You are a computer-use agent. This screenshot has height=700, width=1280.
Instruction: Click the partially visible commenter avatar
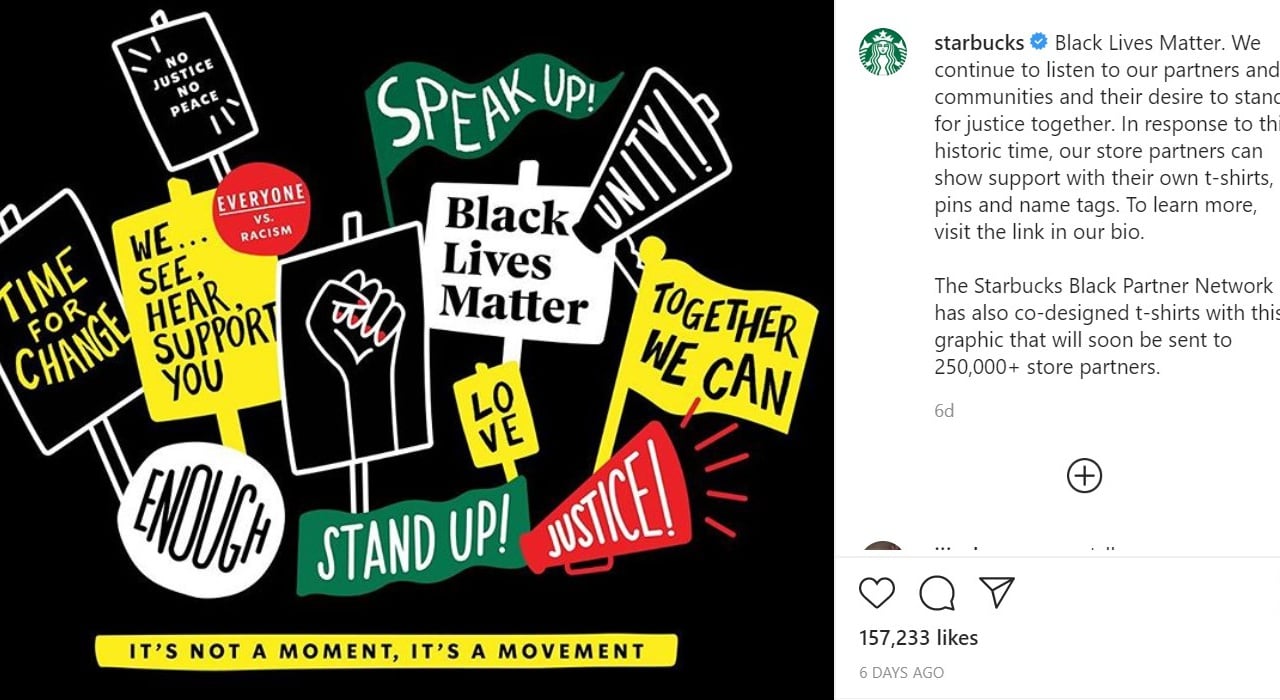coord(883,548)
